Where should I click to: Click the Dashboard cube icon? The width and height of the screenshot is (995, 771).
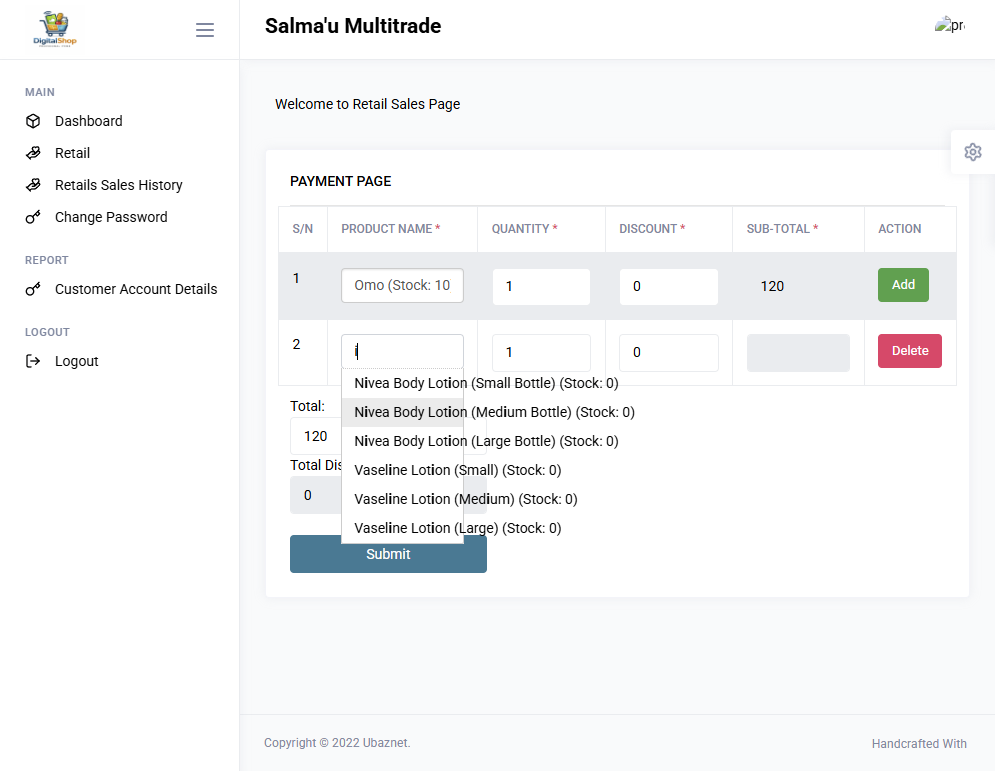tap(33, 121)
